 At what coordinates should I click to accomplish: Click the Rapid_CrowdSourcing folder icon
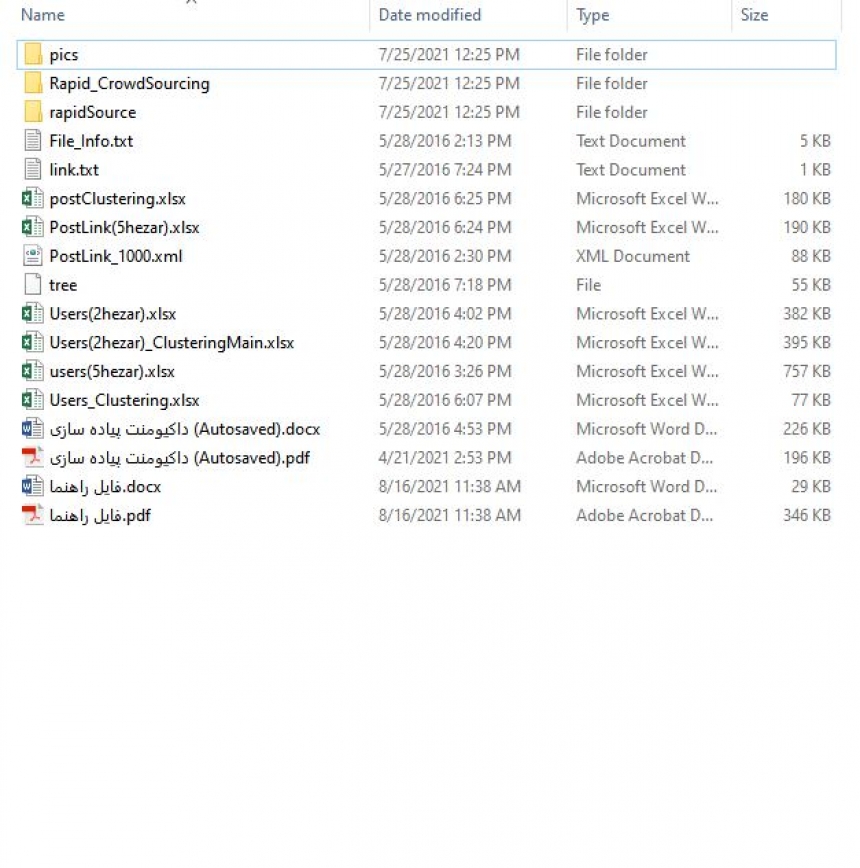point(33,83)
